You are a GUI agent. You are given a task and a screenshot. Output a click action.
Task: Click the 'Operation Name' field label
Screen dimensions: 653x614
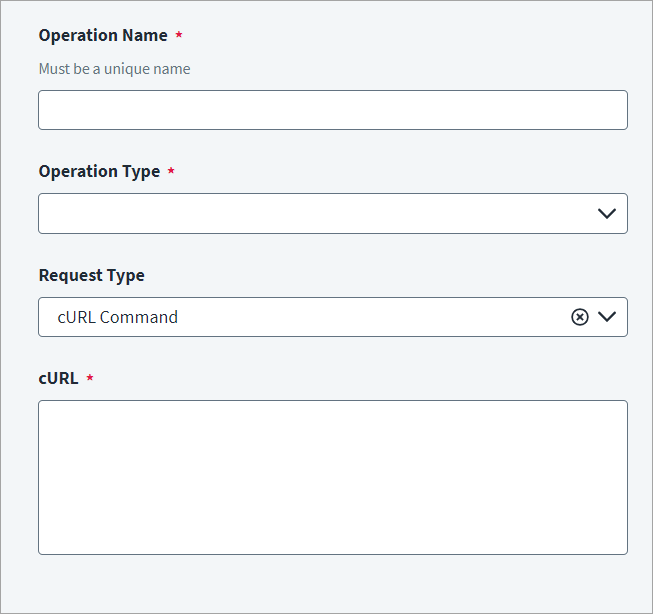point(103,36)
